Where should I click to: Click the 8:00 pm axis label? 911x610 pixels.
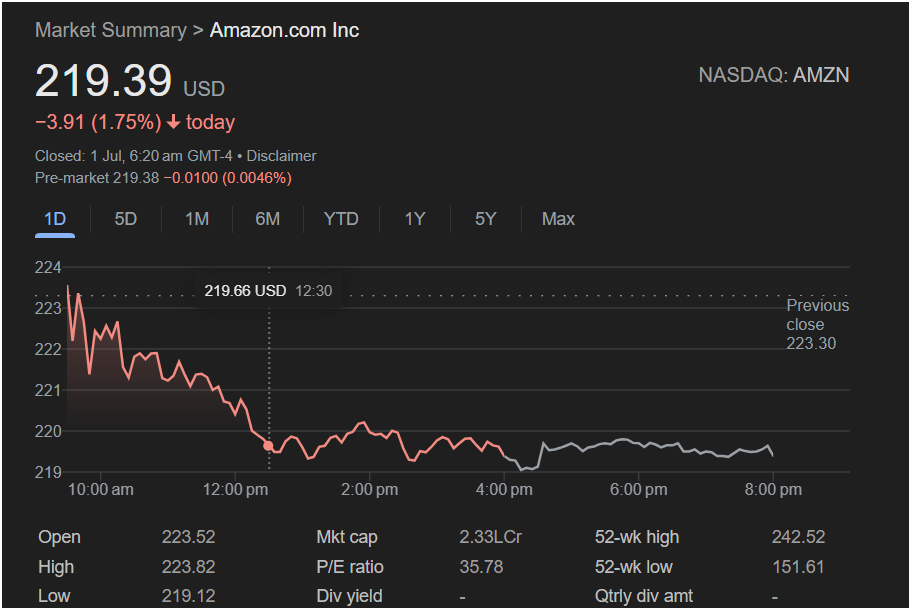773,489
